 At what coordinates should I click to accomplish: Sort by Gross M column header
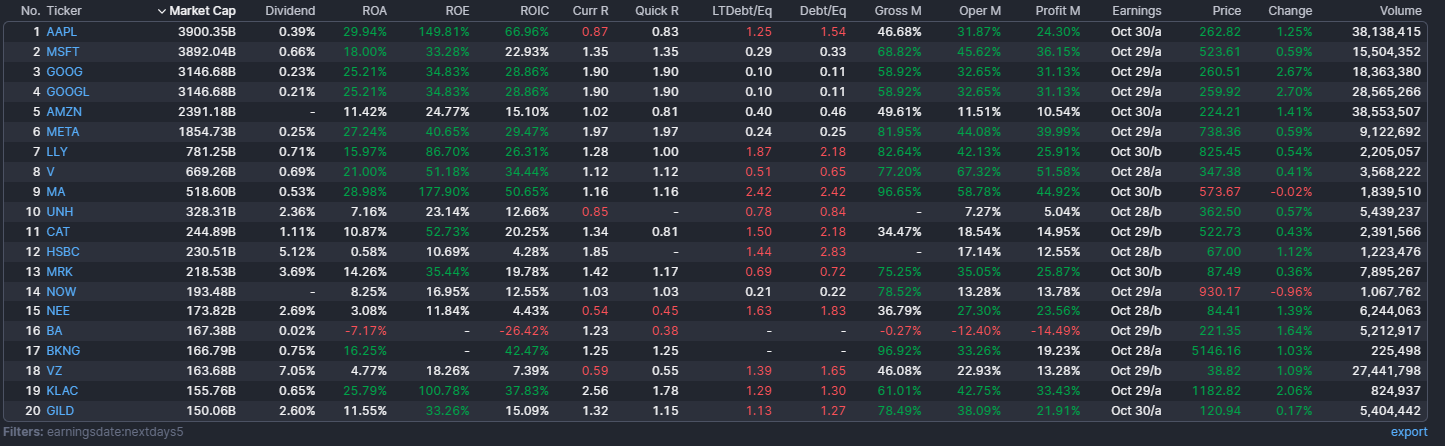898,11
